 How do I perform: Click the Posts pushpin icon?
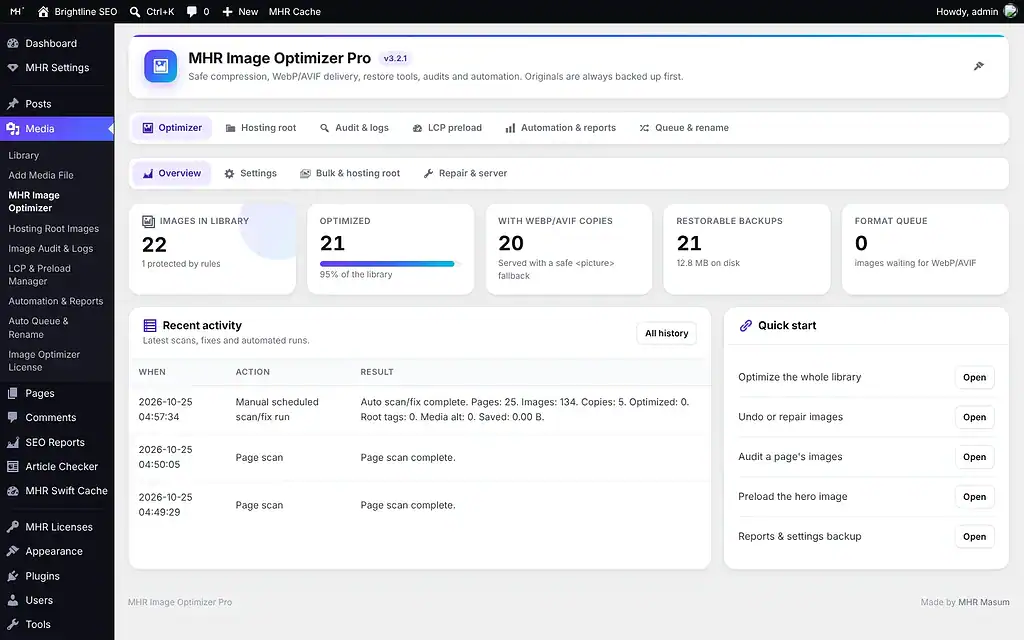point(13,104)
